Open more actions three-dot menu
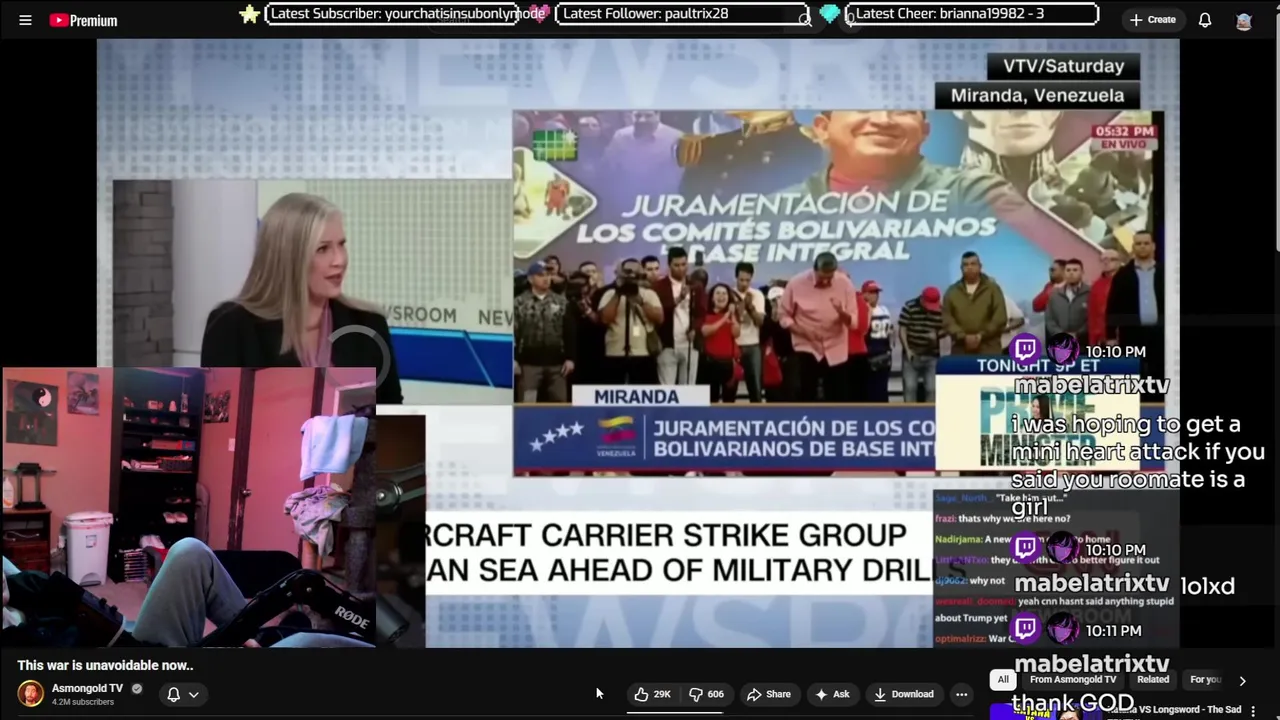 (x=961, y=694)
